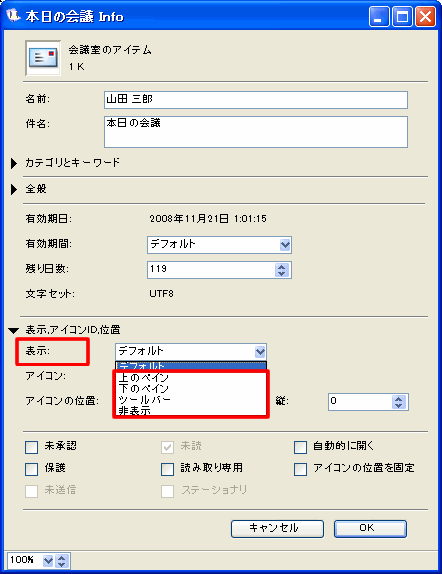The height and width of the screenshot is (574, 442).
Task: Click the FirstClass title bar app icon
Action: click(14, 16)
